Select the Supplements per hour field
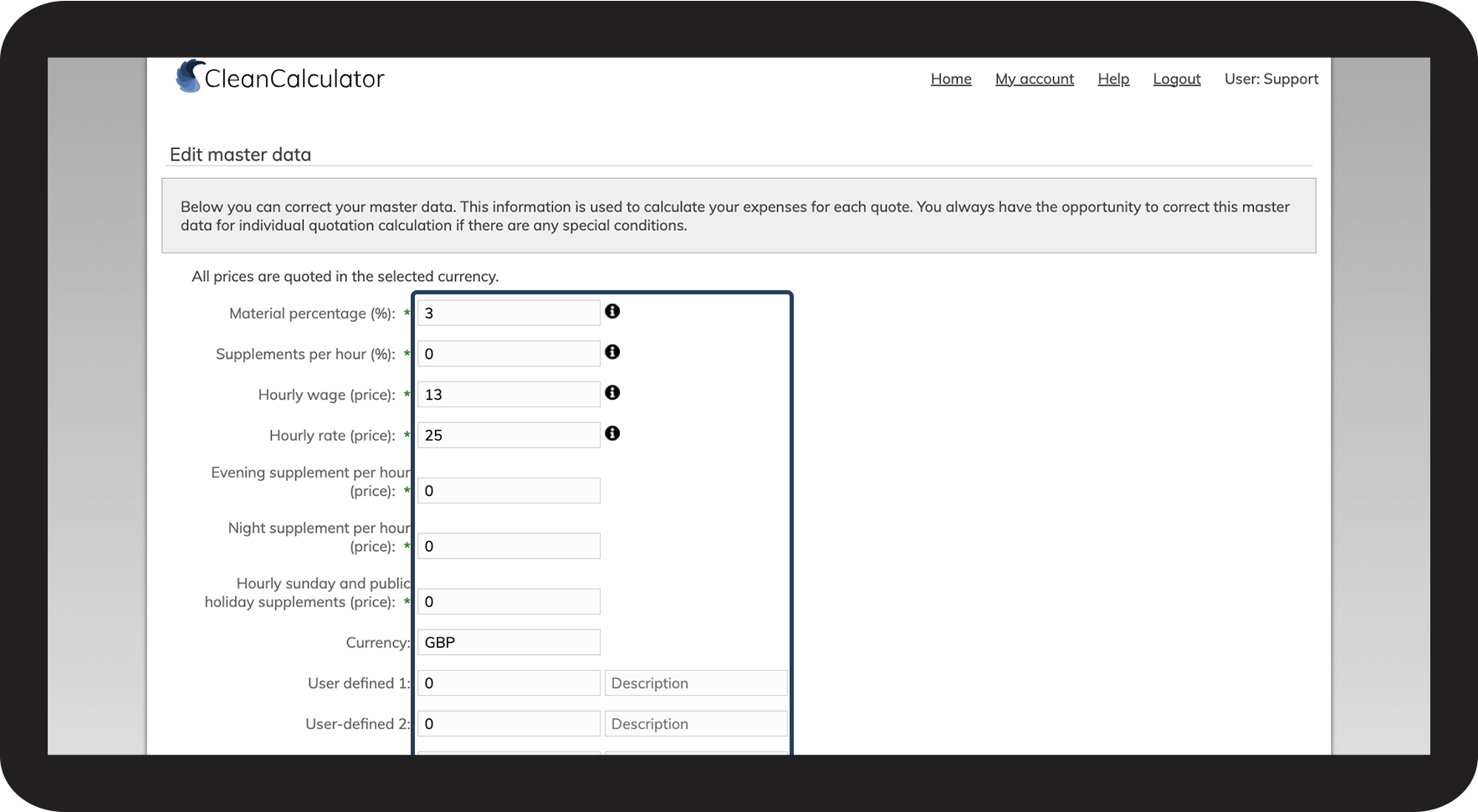Image resolution: width=1478 pixels, height=812 pixels. pyautogui.click(x=509, y=354)
